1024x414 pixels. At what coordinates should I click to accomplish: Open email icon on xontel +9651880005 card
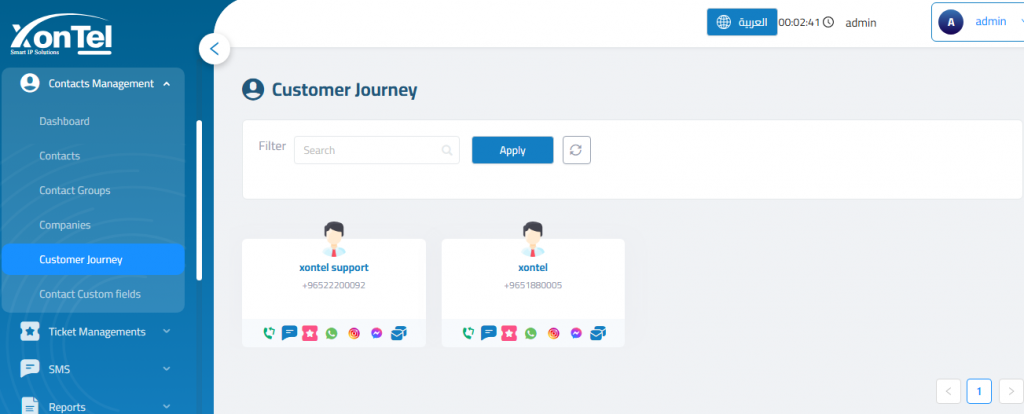coord(598,333)
